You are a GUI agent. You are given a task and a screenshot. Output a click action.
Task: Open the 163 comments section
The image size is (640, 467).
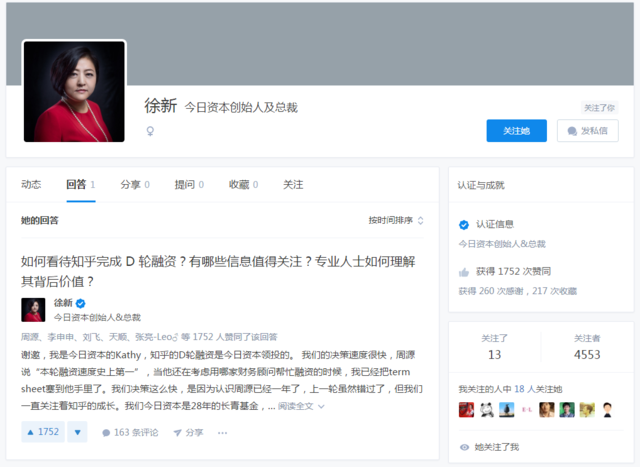[x=130, y=433]
